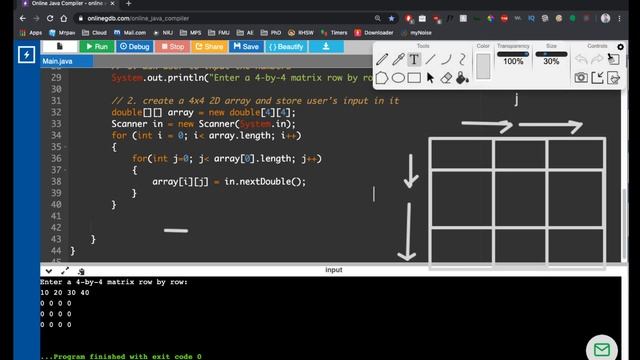Stop the running program
Screen dimensions: 640x360
tap(173, 47)
